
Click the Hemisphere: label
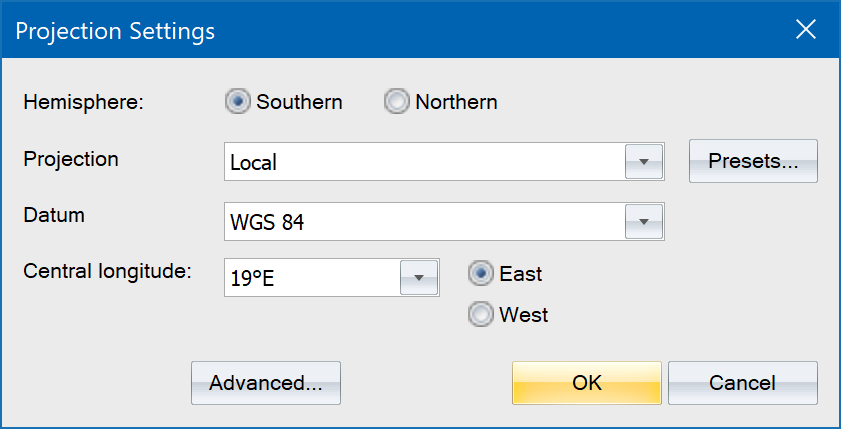[84, 102]
